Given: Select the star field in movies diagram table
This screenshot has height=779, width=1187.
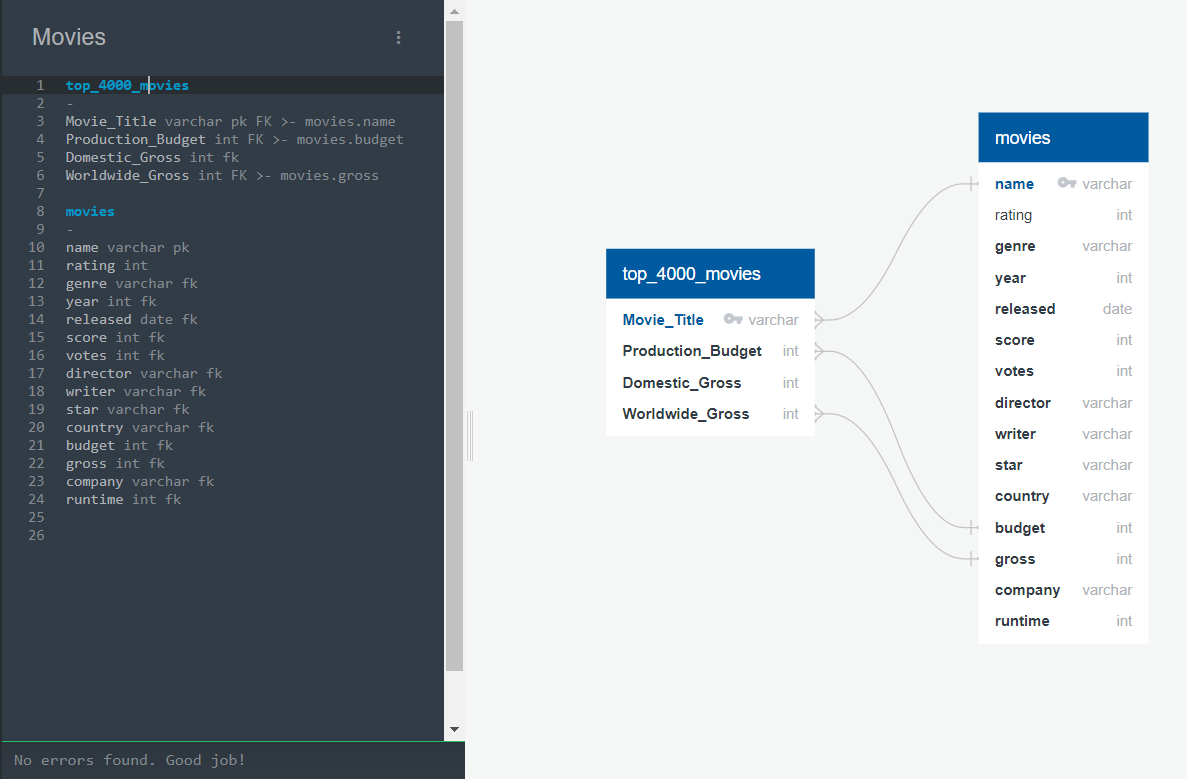Looking at the screenshot, I should pos(1063,465).
